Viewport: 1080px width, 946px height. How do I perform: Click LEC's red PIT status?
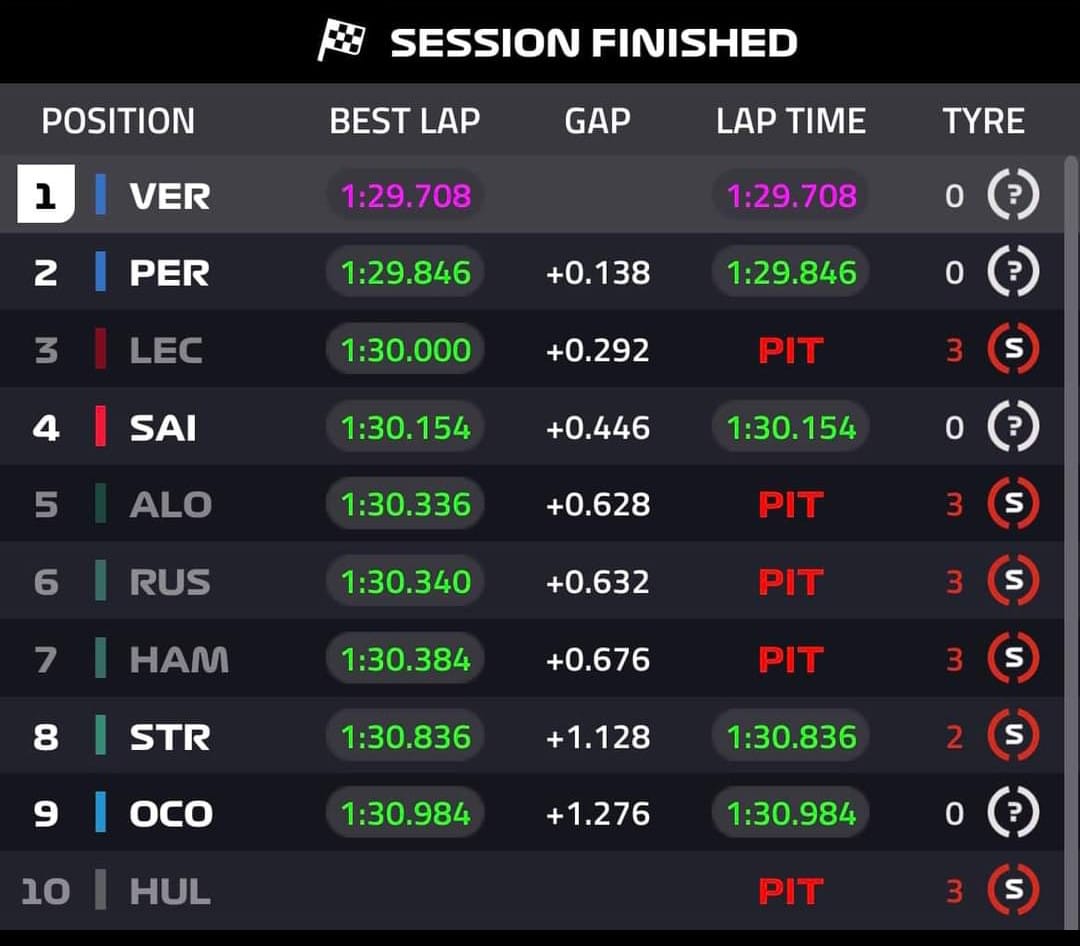pos(791,351)
